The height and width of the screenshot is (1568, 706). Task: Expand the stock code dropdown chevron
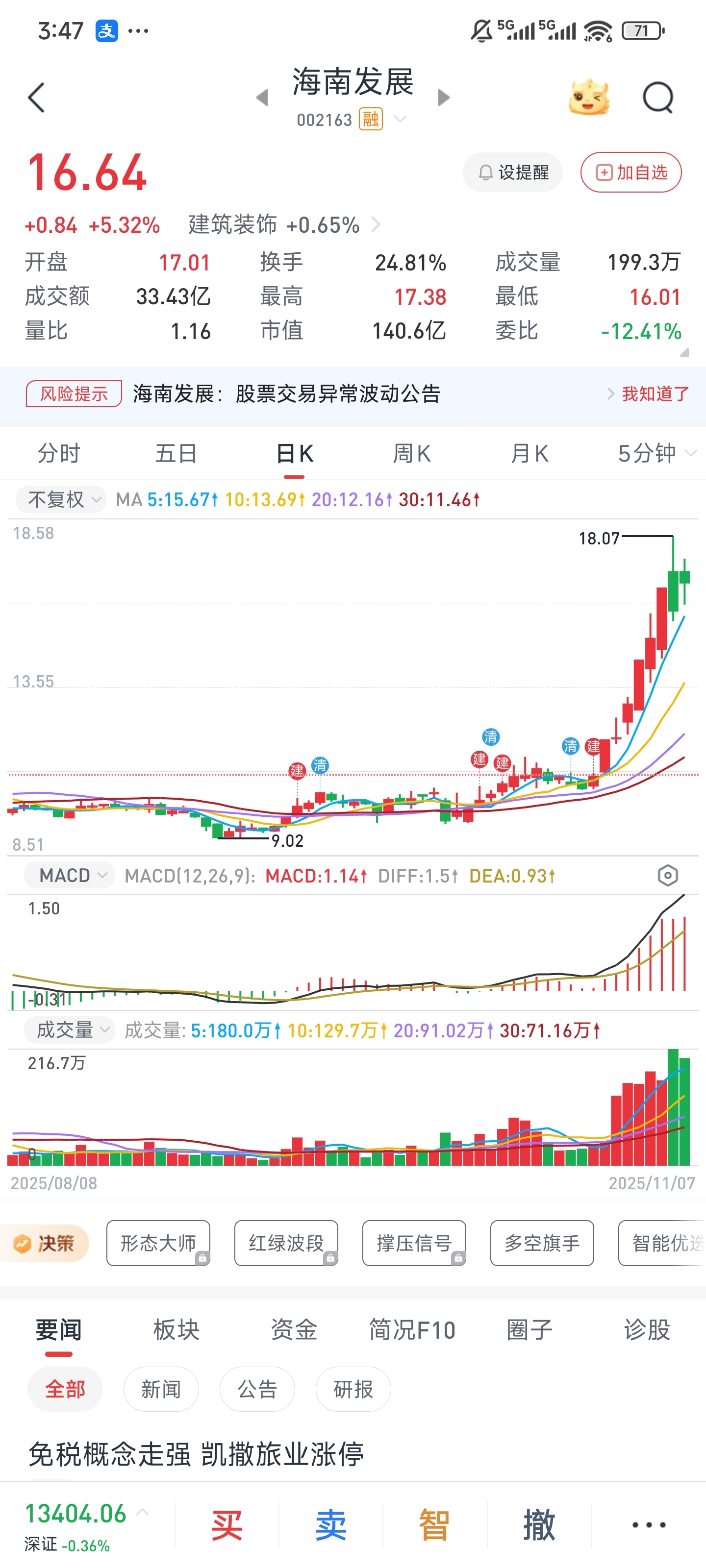(400, 119)
